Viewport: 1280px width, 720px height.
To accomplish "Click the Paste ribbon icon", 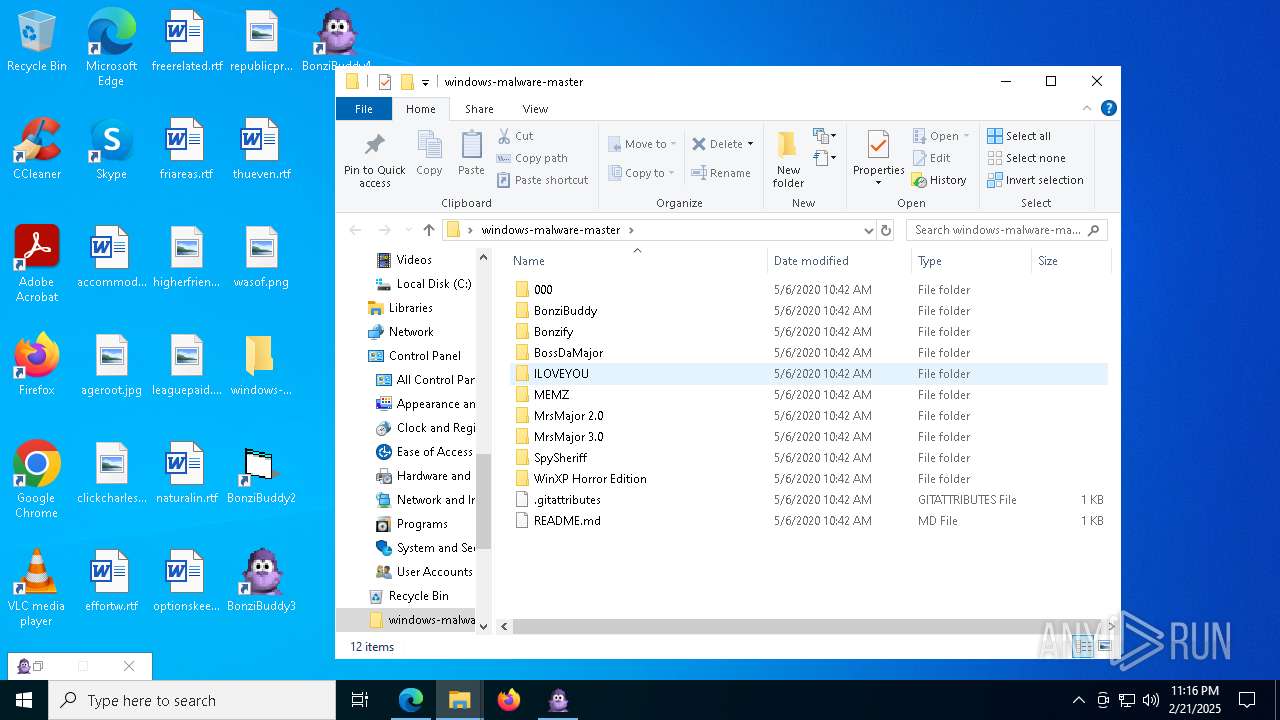I will coord(471,146).
